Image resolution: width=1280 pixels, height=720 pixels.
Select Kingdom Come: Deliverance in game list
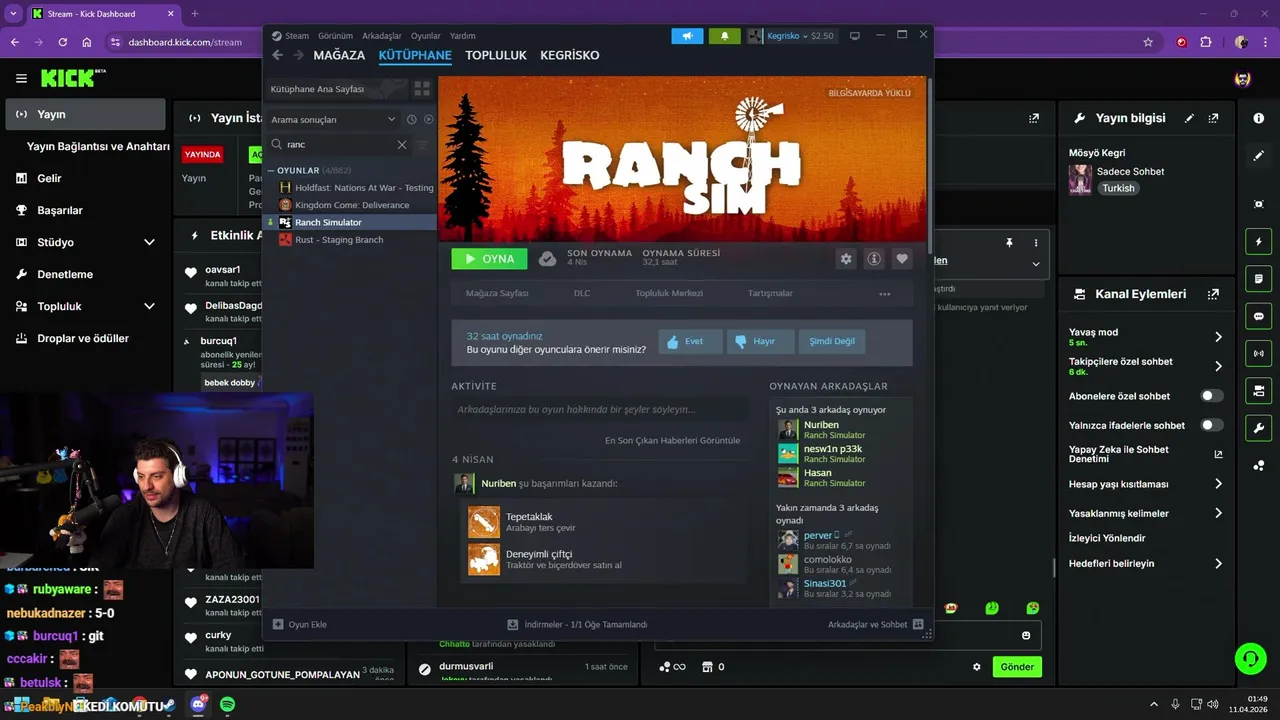click(x=350, y=205)
